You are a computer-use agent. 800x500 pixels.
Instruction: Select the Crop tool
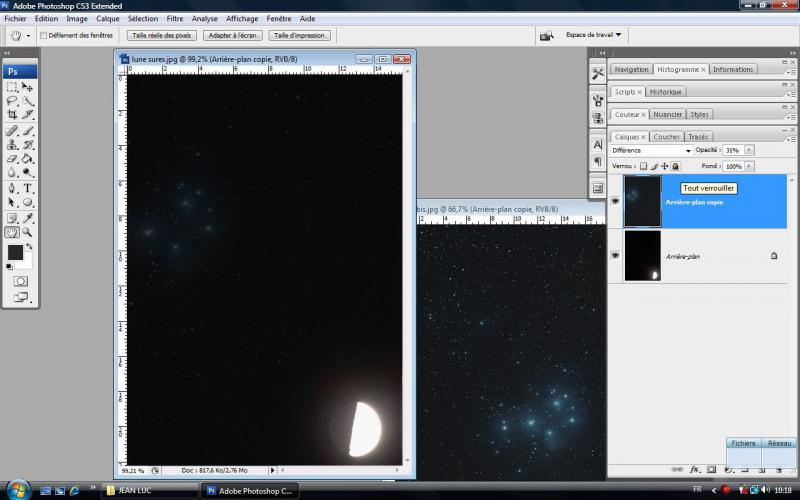tap(12, 115)
